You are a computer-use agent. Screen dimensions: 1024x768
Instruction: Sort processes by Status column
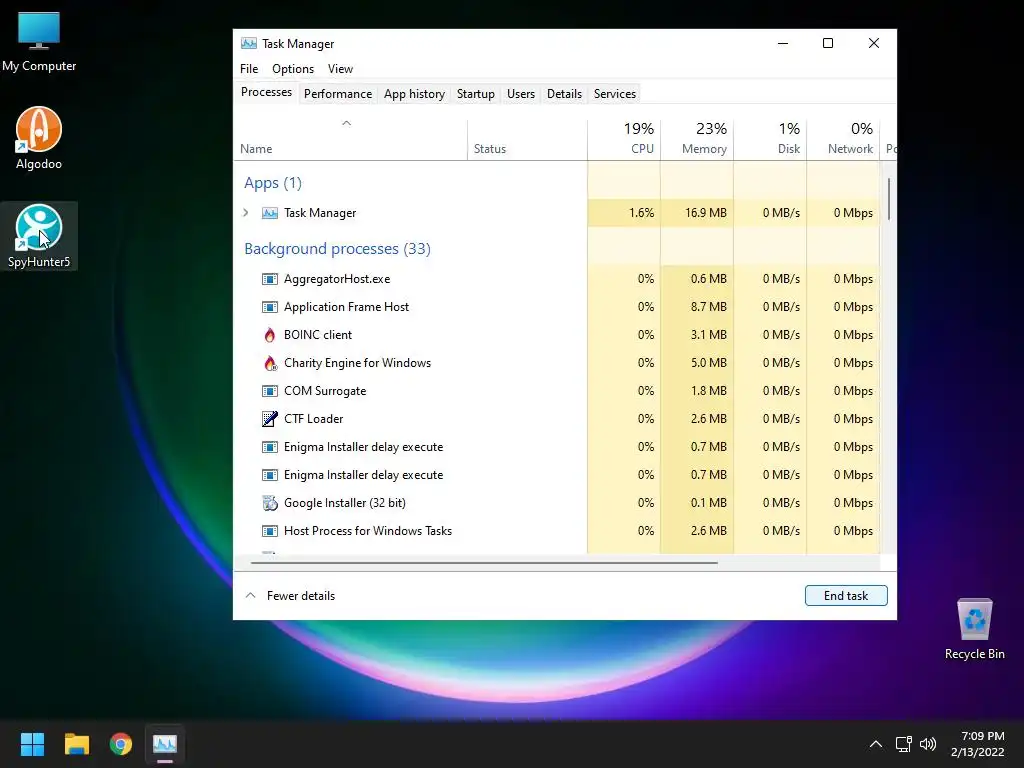point(527,139)
